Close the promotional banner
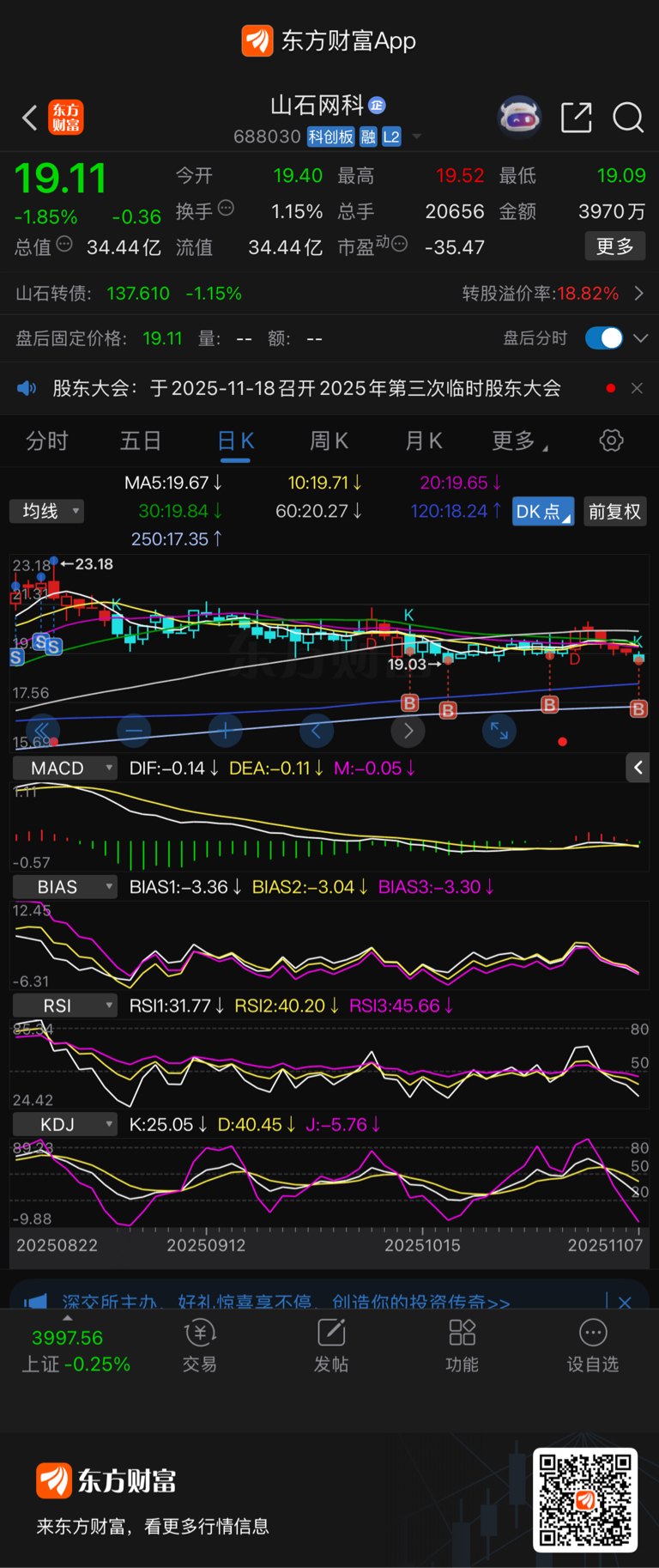The width and height of the screenshot is (659, 1568). click(625, 1302)
